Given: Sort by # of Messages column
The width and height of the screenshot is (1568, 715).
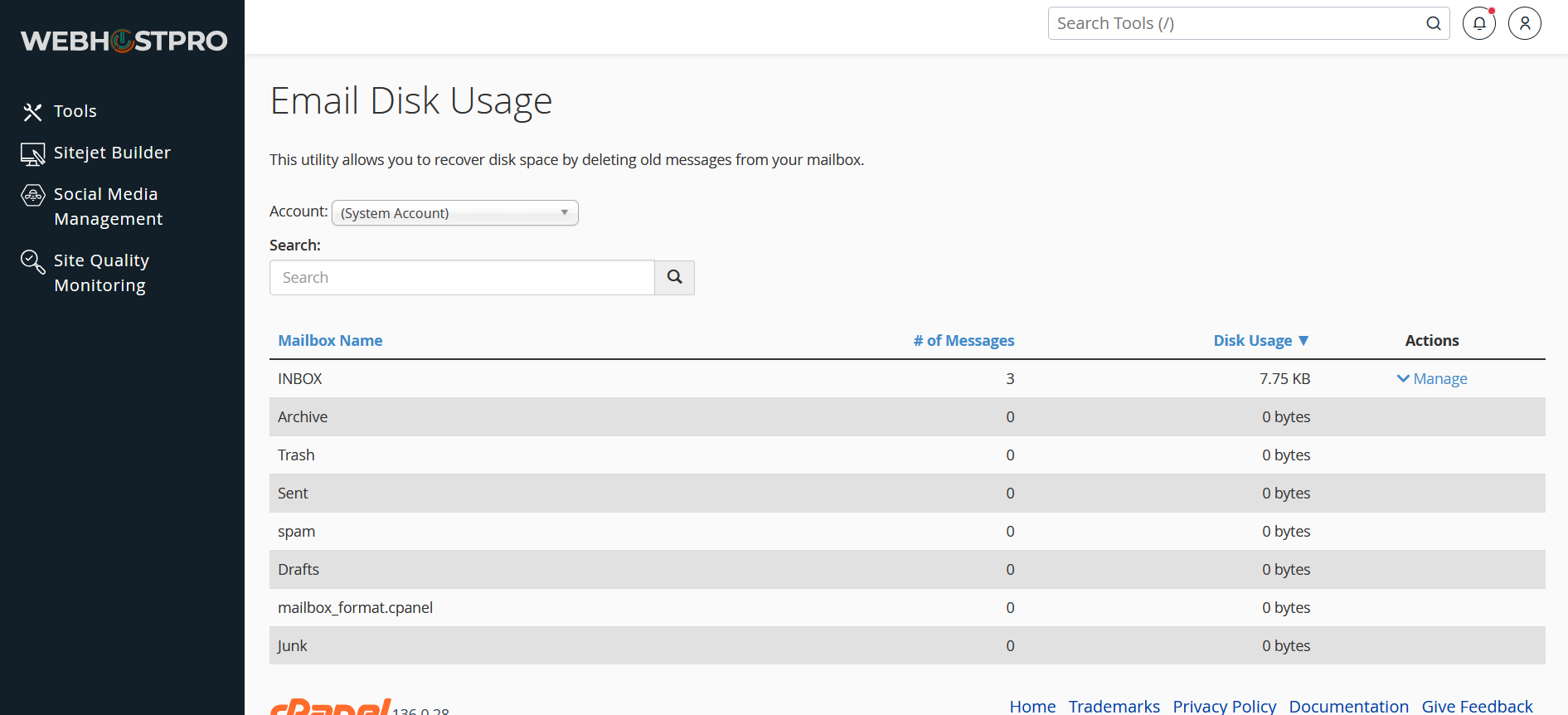Looking at the screenshot, I should click(x=964, y=341).
